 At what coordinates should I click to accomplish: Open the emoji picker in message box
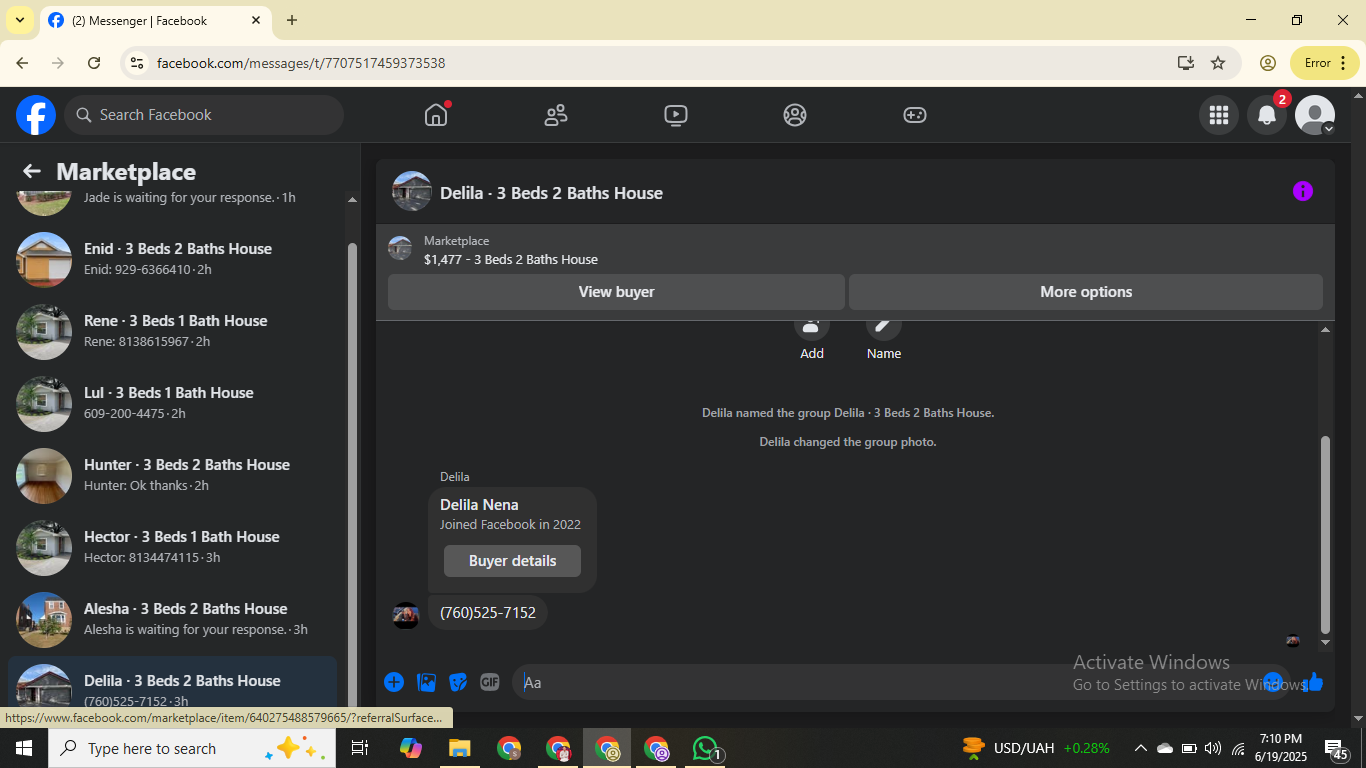tap(1272, 682)
